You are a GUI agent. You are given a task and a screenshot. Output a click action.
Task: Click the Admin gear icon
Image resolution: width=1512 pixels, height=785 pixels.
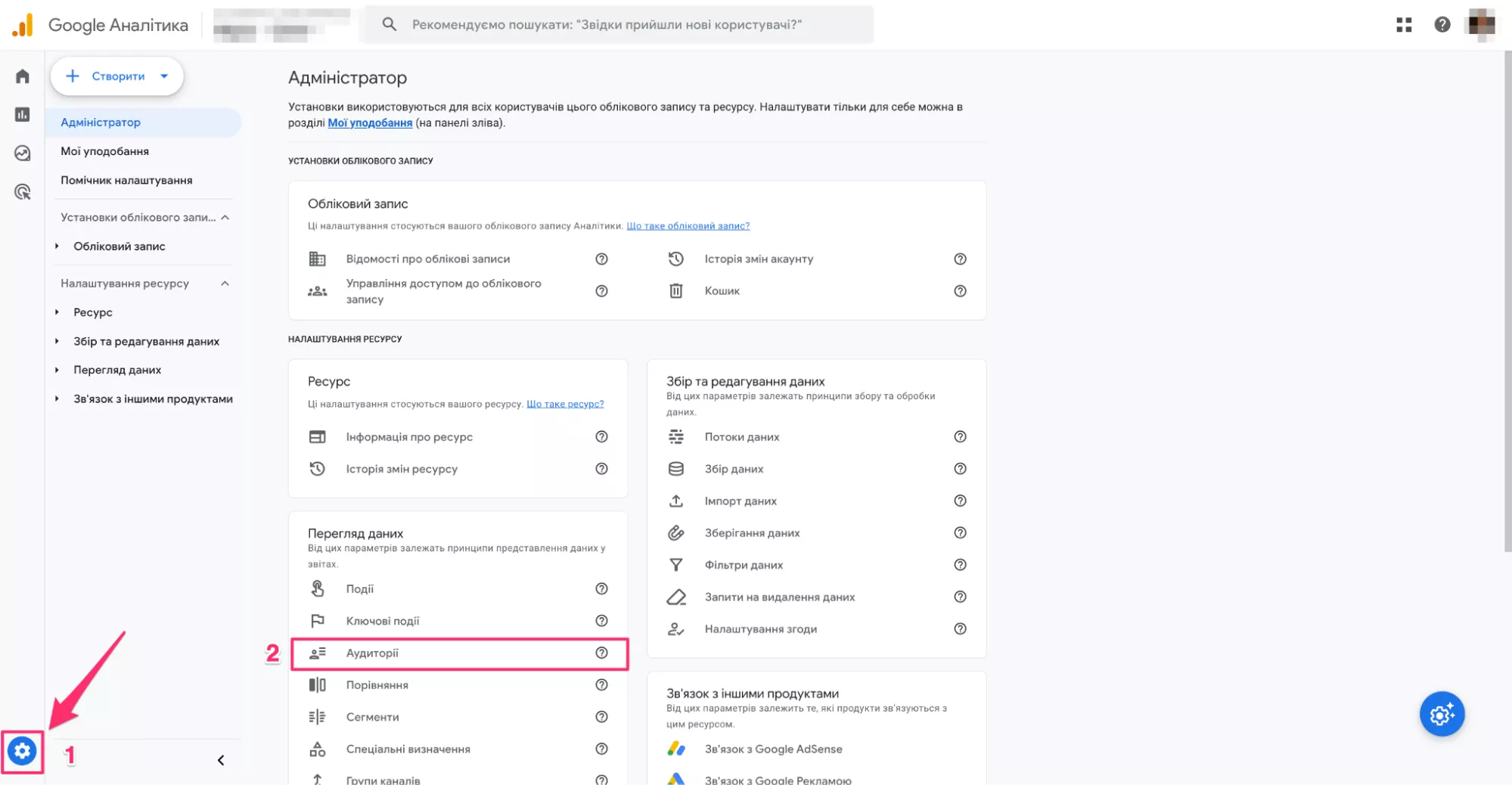tap(22, 751)
